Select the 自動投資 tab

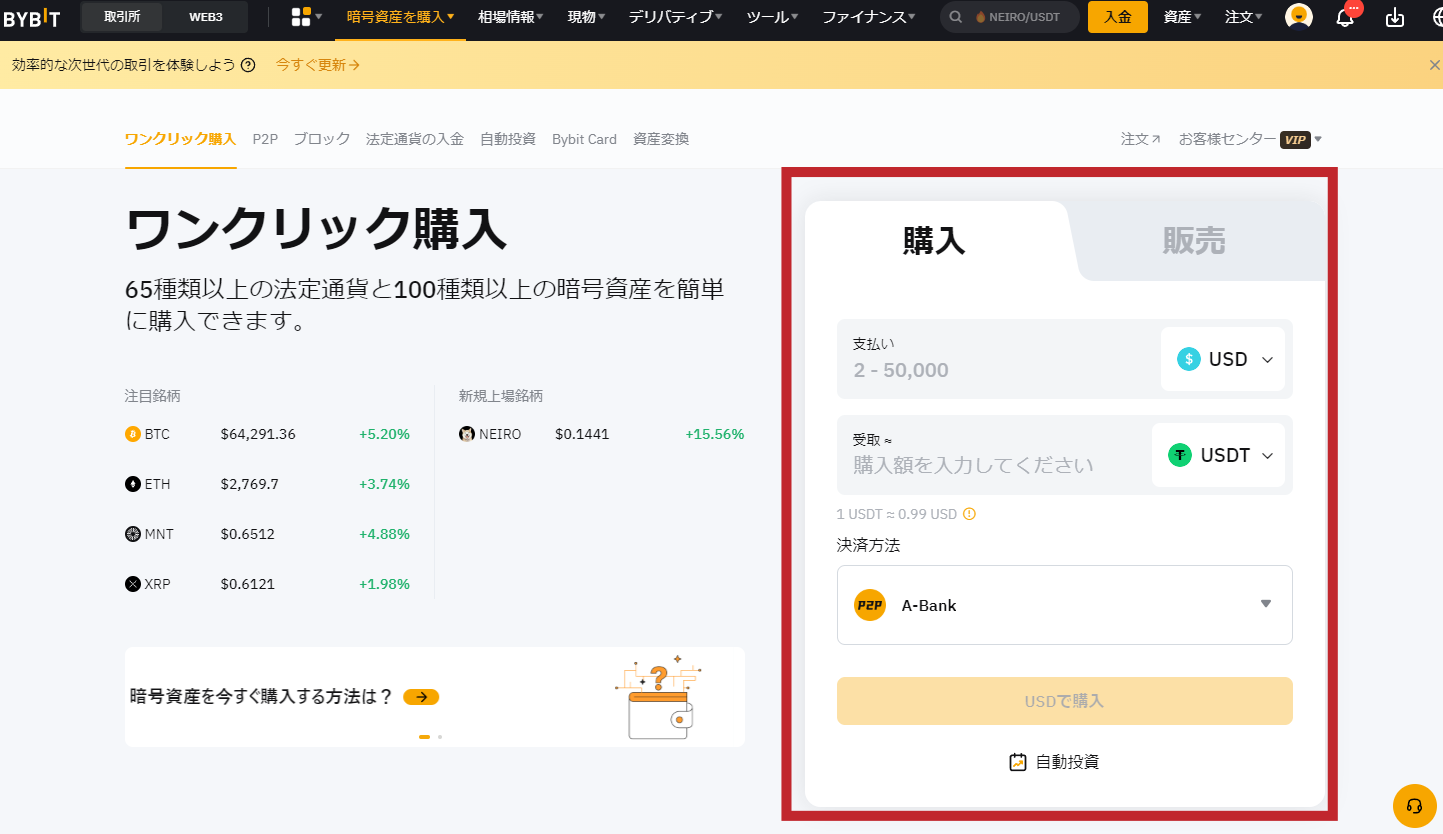pos(508,139)
